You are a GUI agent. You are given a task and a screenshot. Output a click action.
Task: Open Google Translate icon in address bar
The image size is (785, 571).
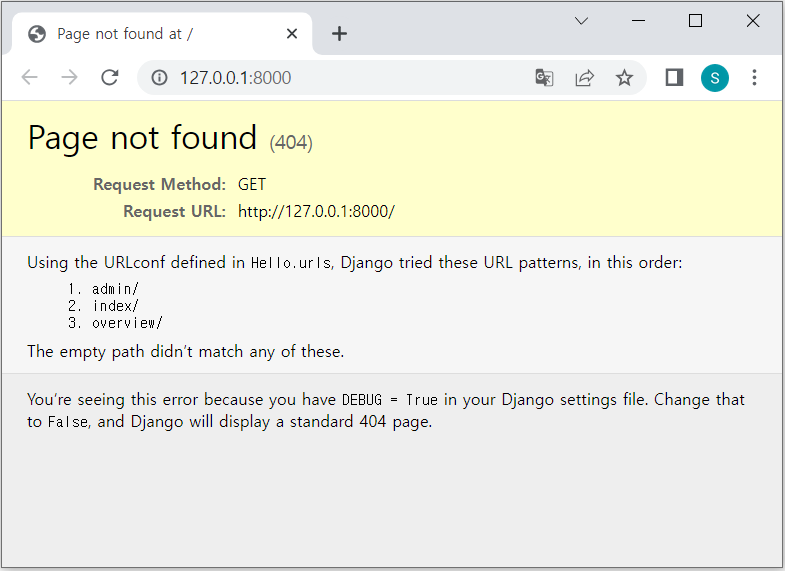[x=544, y=78]
